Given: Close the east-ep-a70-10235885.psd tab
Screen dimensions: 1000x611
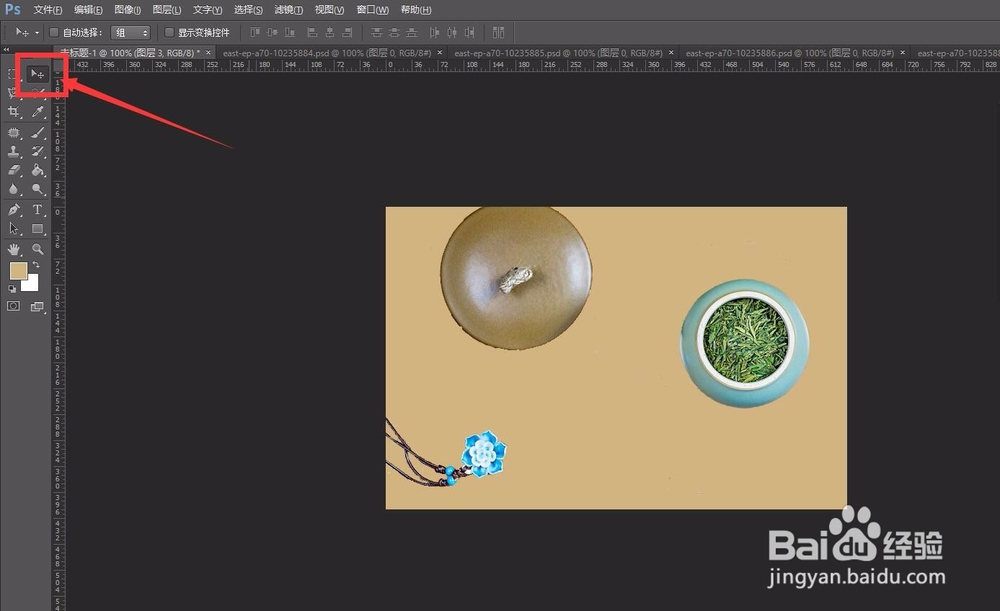Looking at the screenshot, I should coord(671,53).
